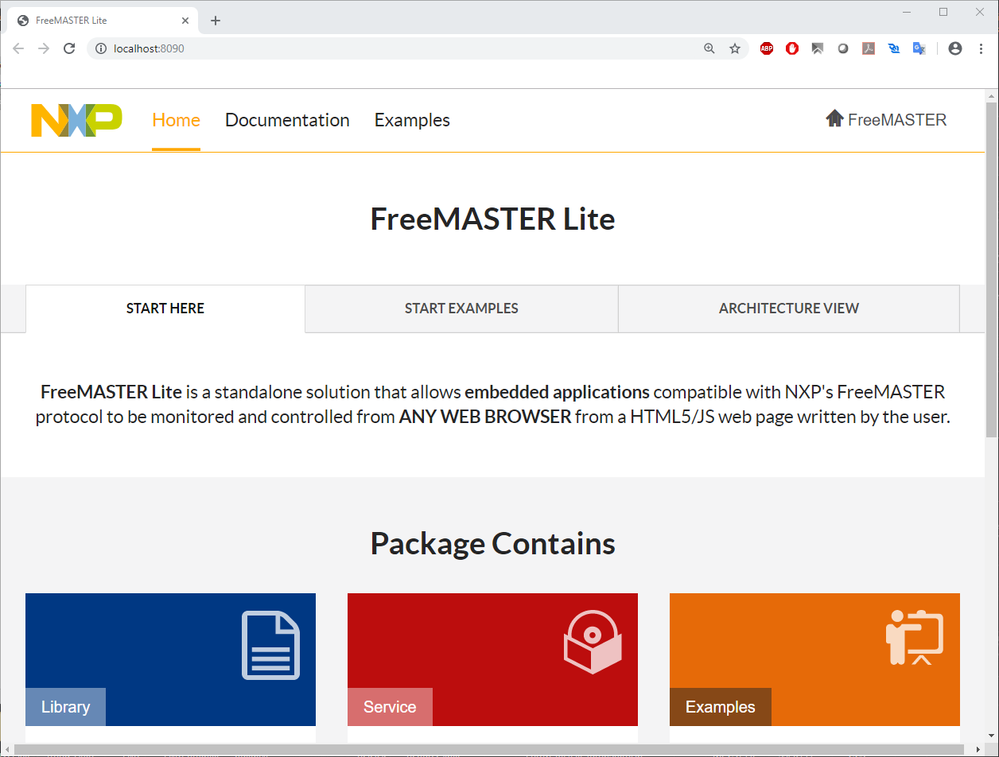Switch to the START EXAMPLES tab
The image size is (999, 757).
point(461,308)
